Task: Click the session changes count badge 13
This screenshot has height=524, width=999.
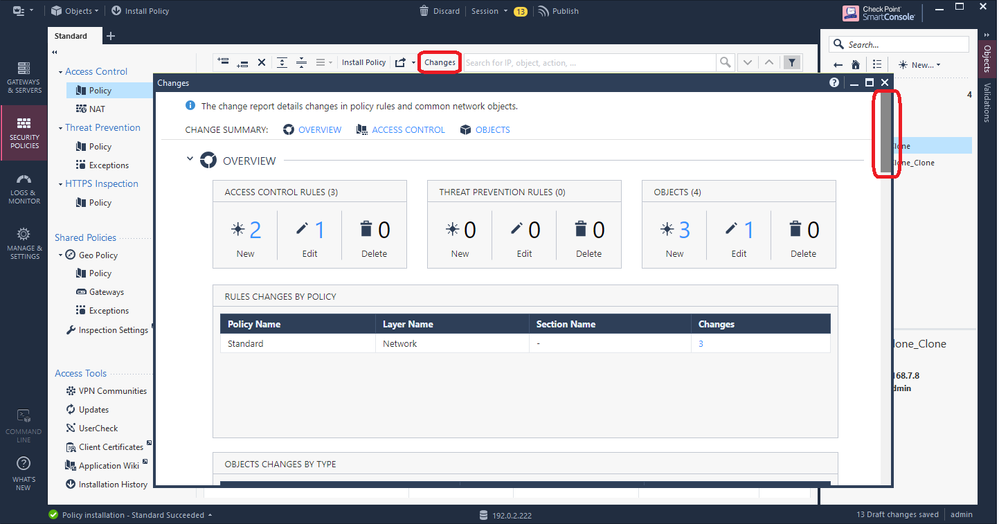Action: pyautogui.click(x=521, y=11)
